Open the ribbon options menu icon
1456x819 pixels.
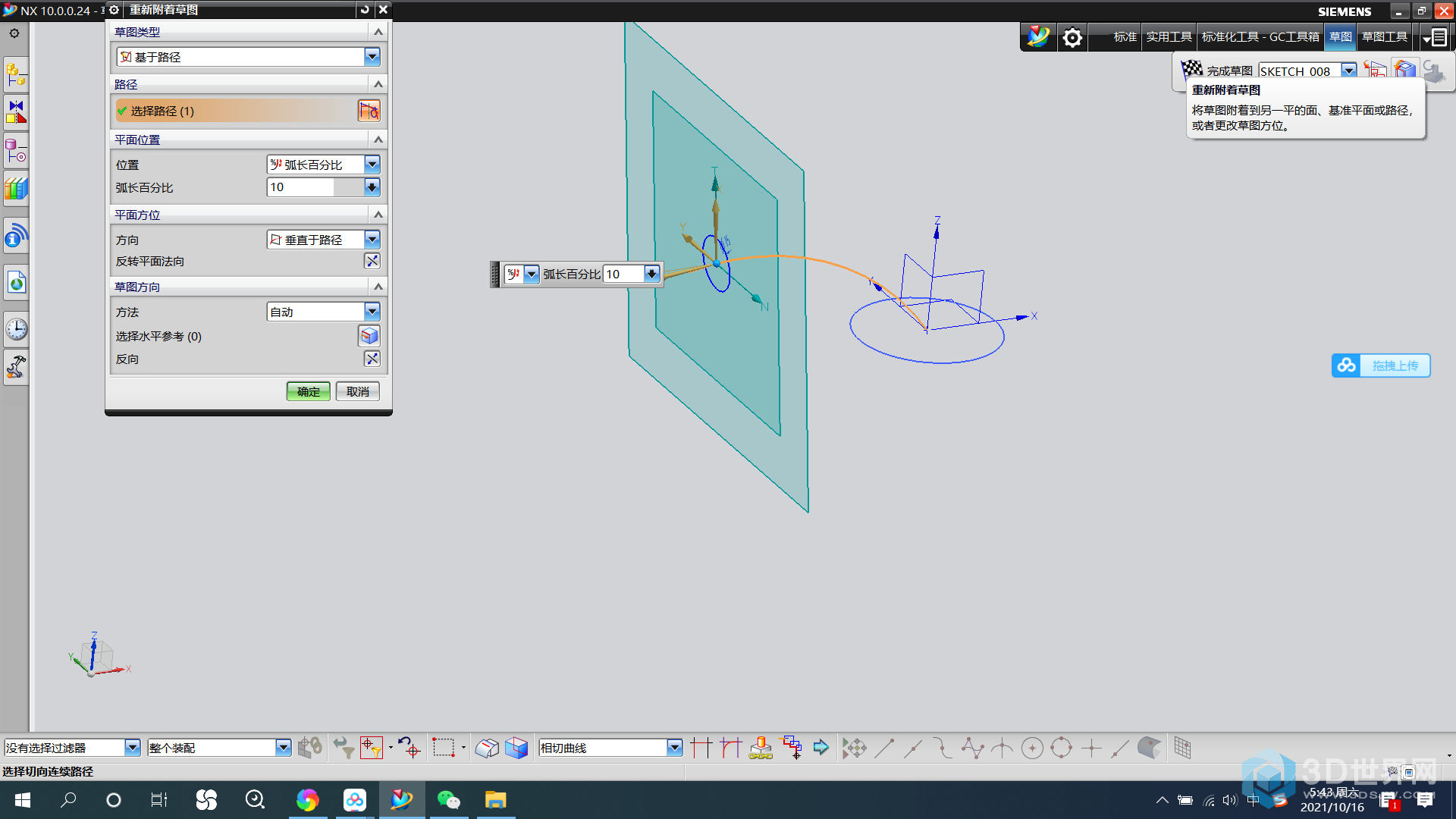click(x=1434, y=37)
